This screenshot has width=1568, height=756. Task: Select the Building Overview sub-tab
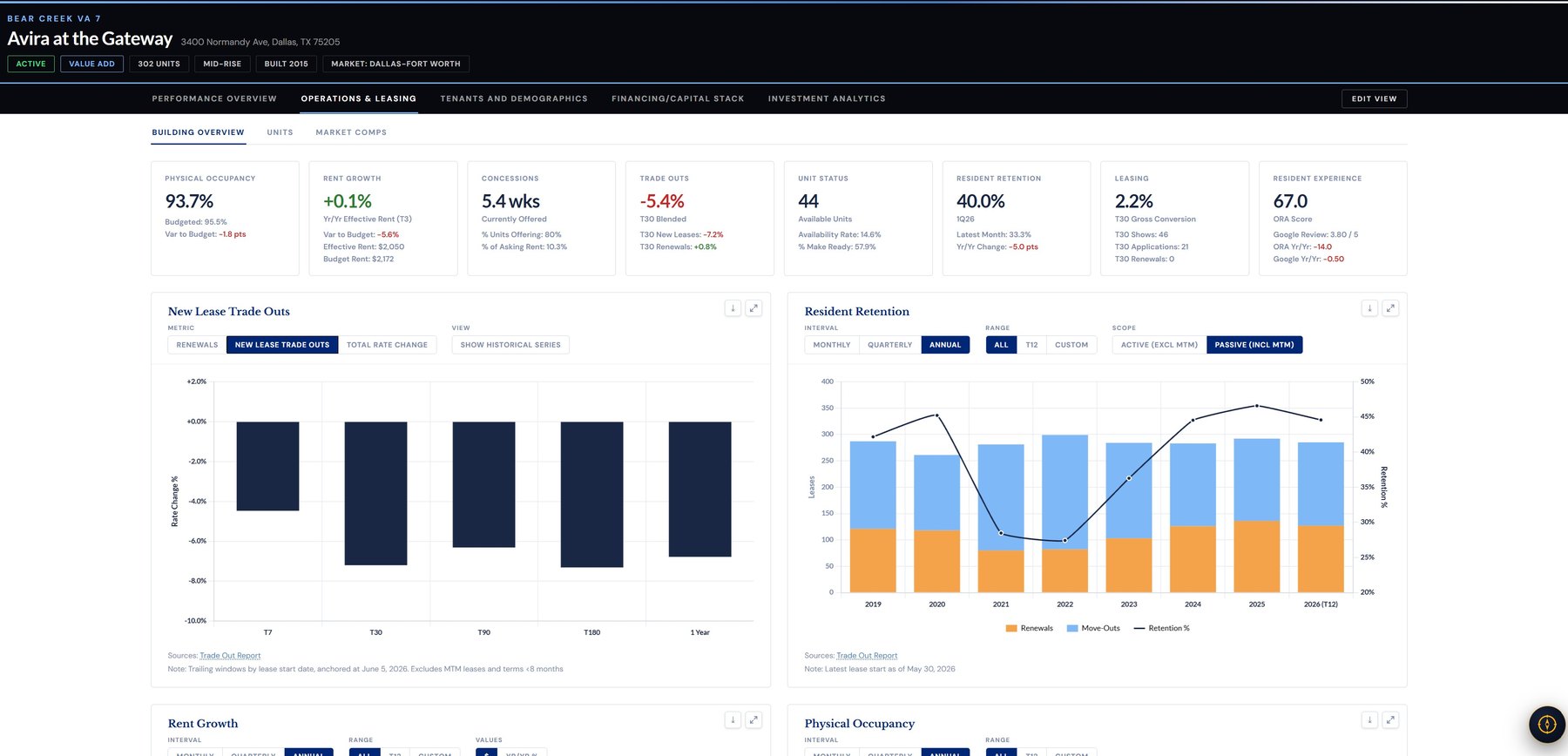[198, 132]
